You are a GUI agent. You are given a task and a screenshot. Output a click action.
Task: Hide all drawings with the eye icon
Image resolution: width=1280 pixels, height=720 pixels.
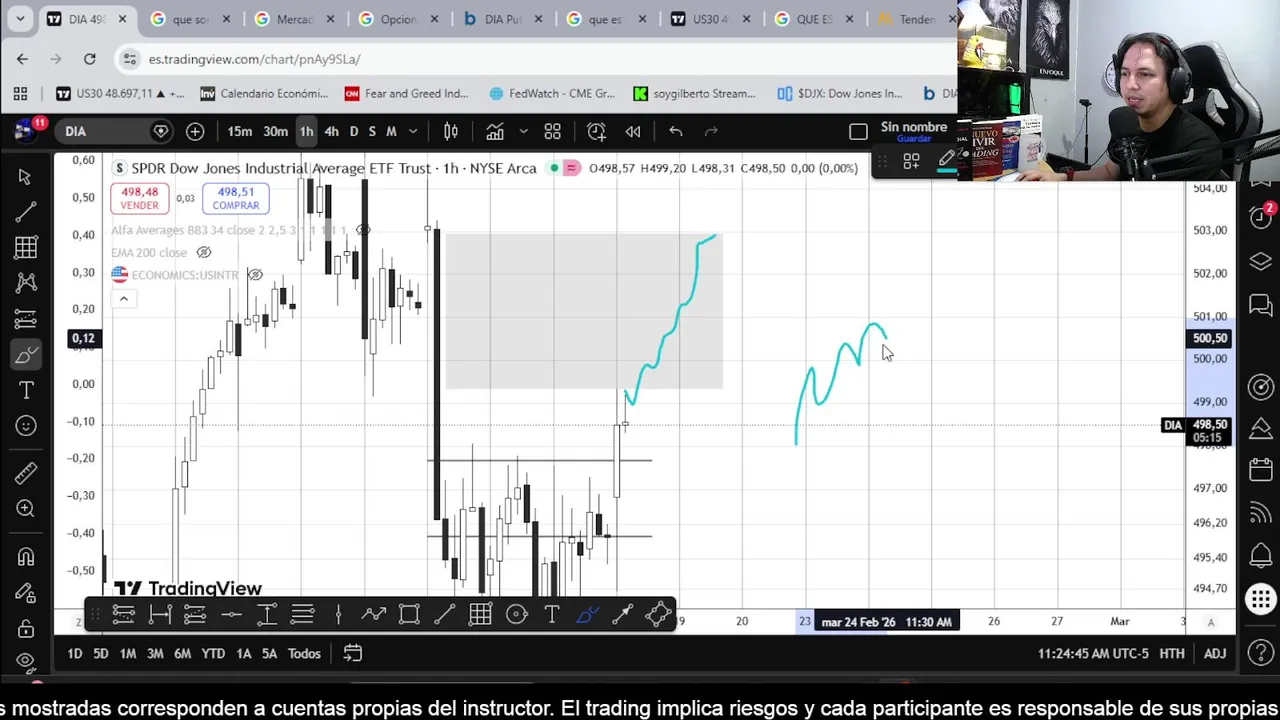(25, 661)
